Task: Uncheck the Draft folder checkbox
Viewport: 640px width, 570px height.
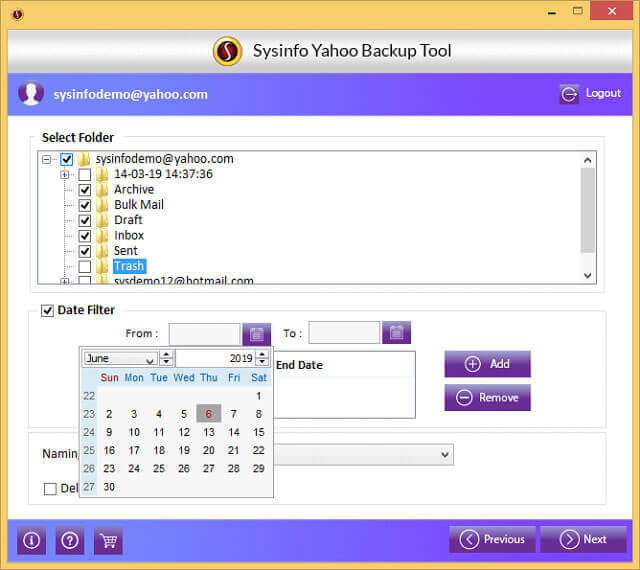Action: 84,220
